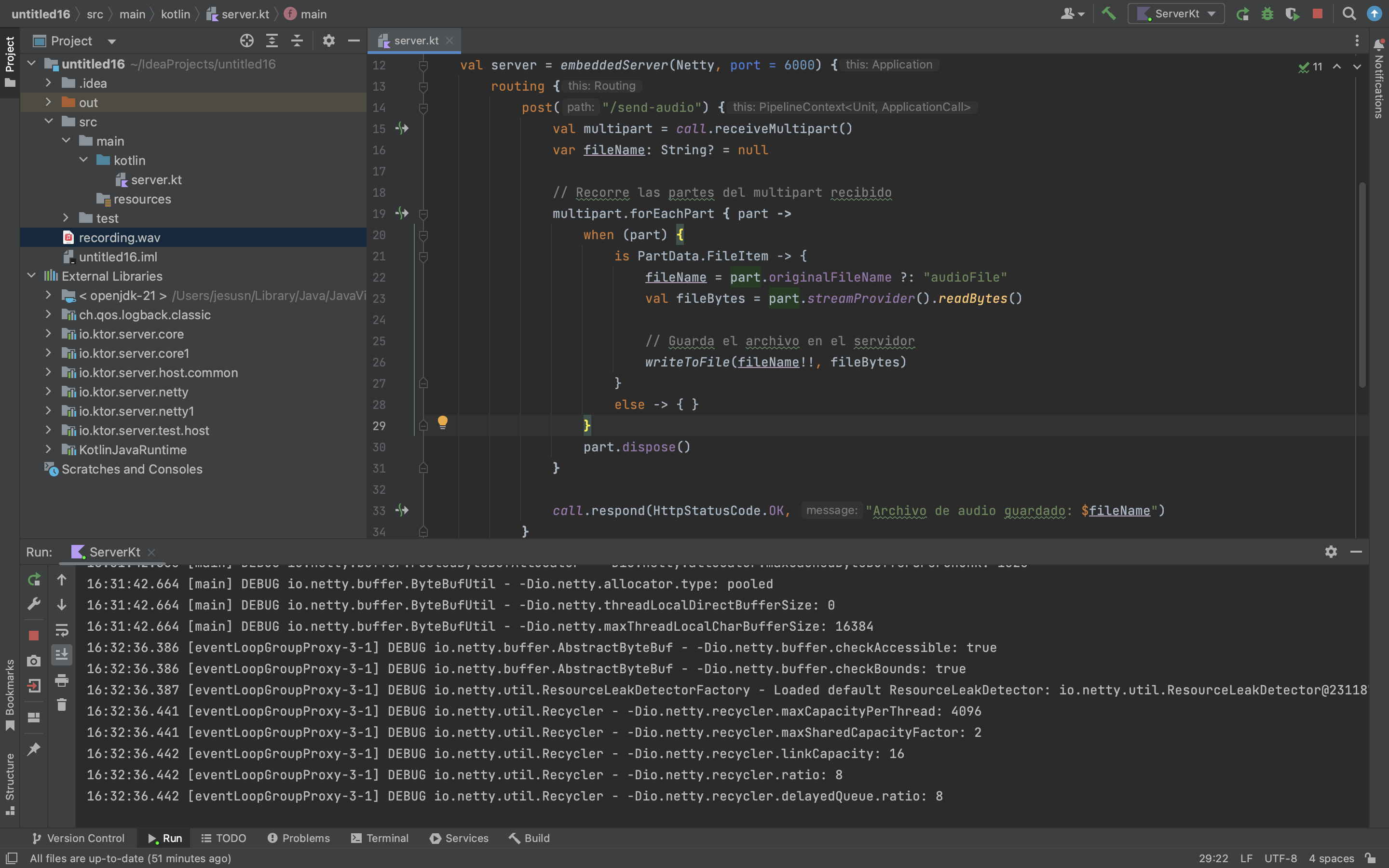Click Select Opened File crosshair icon in Project panel
The height and width of the screenshot is (868, 1389).
247,41
